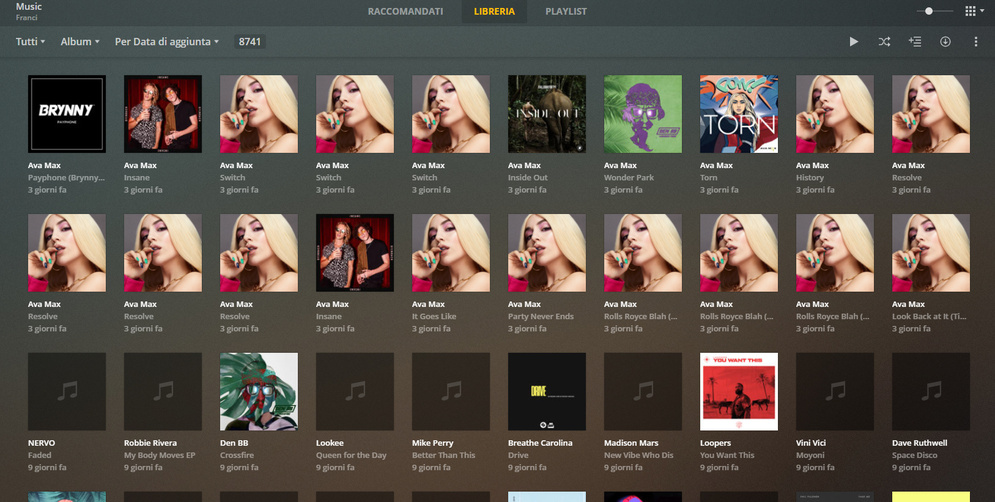Expand the Tutti filter dropdown
This screenshot has width=995, height=502.
[30, 41]
